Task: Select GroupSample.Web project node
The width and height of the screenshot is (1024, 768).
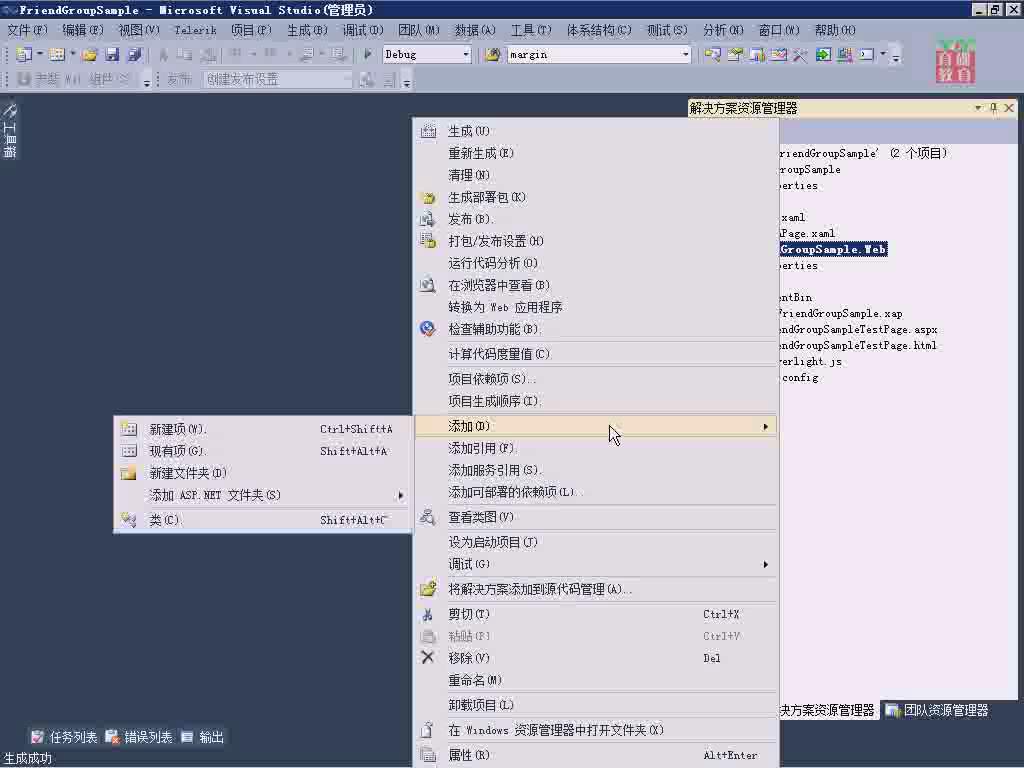Action: point(833,249)
